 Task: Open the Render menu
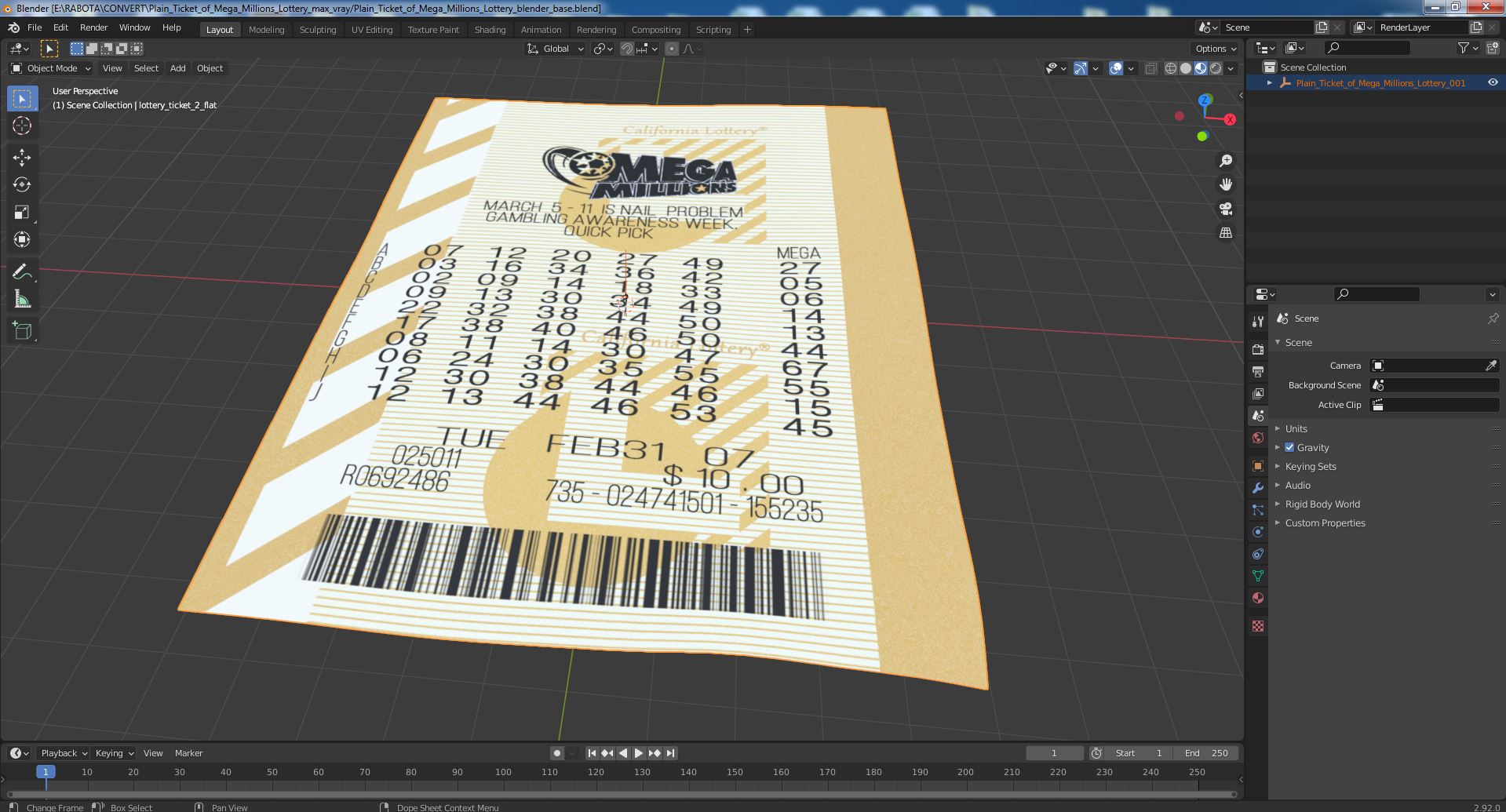click(x=93, y=27)
